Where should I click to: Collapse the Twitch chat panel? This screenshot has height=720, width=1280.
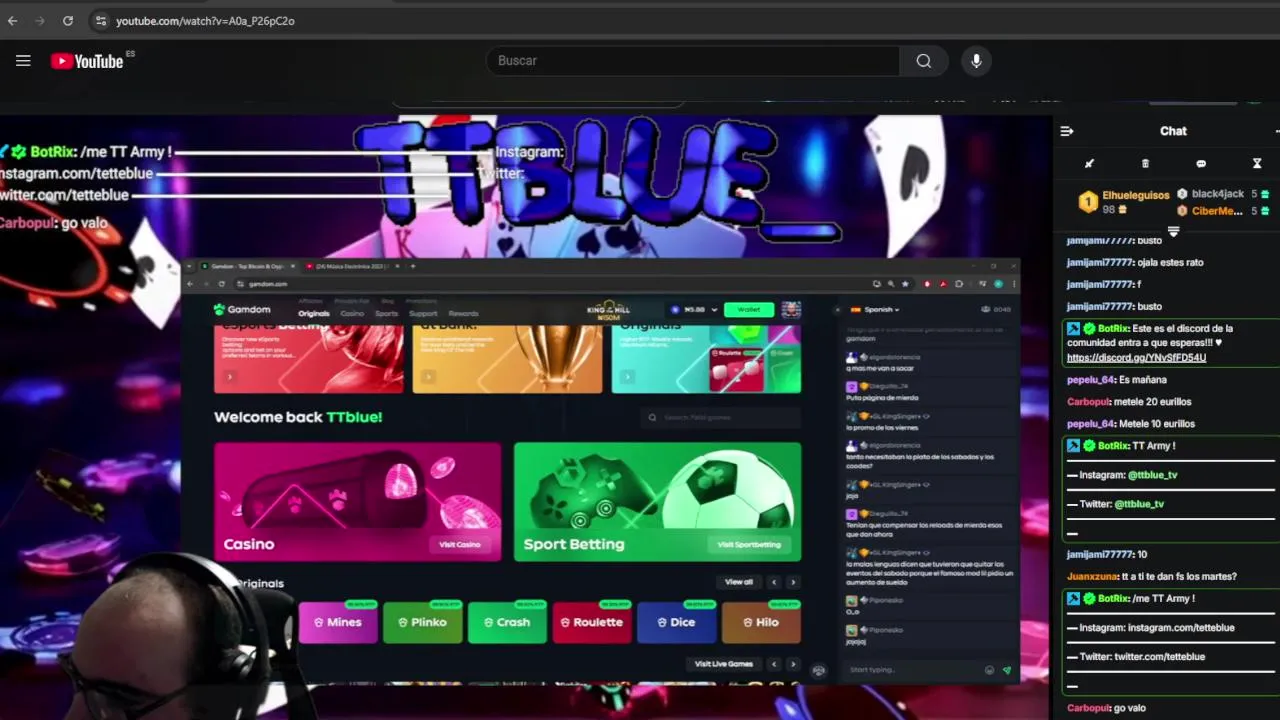pos(1067,131)
